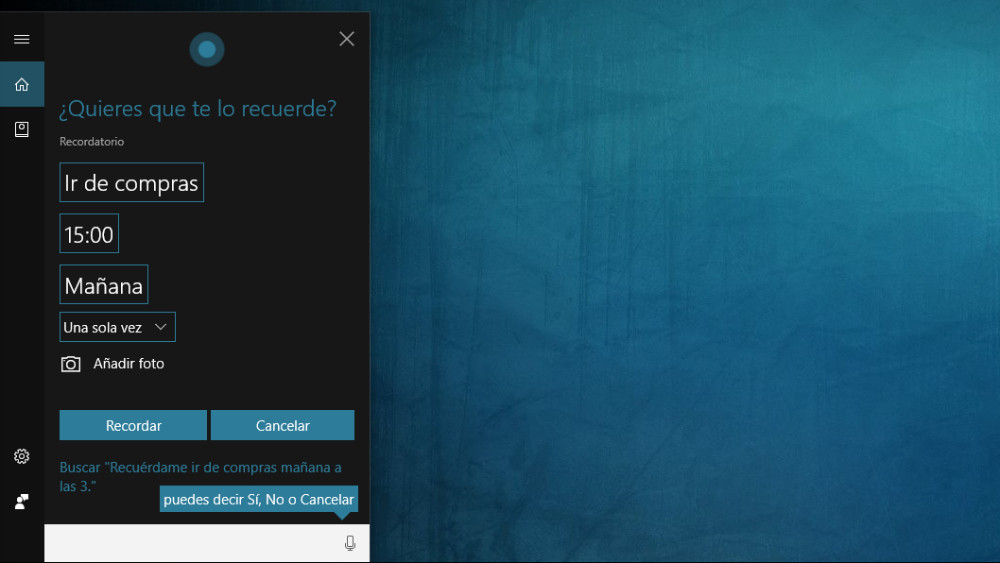
Task: Change the reminder time 15:00
Action: [x=89, y=233]
